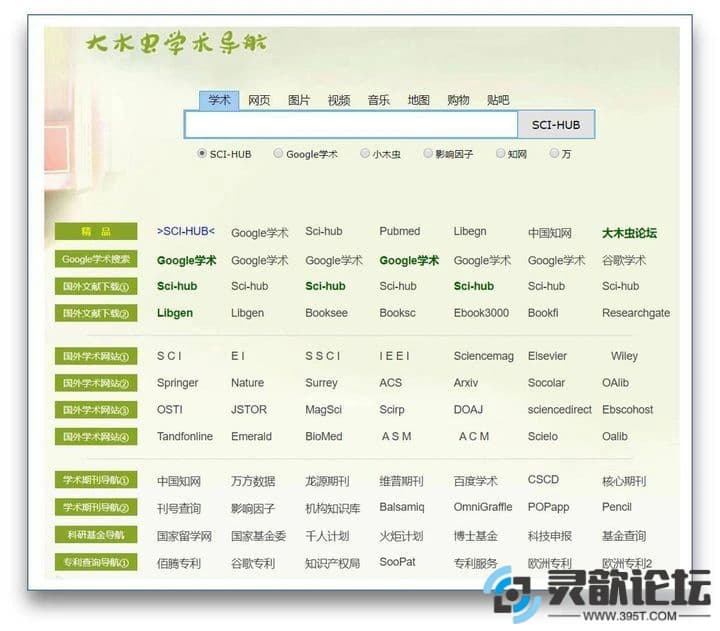Visit the DOAJ link
This screenshot has height=631, width=720.
(468, 409)
